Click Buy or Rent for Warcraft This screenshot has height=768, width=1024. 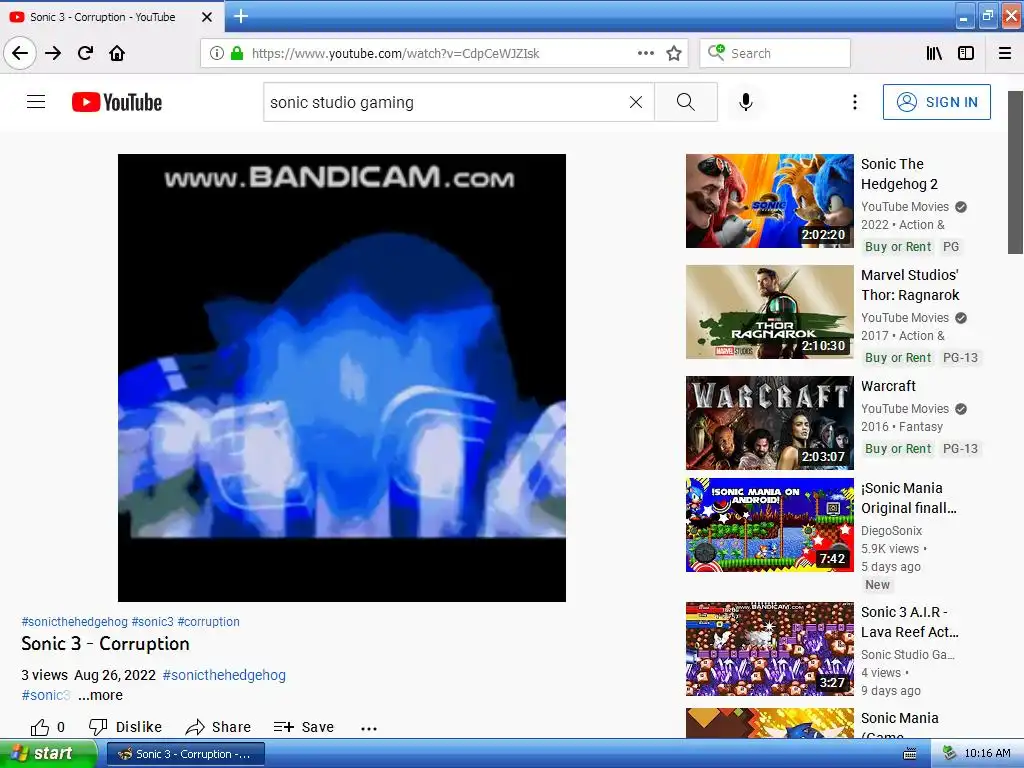(898, 449)
